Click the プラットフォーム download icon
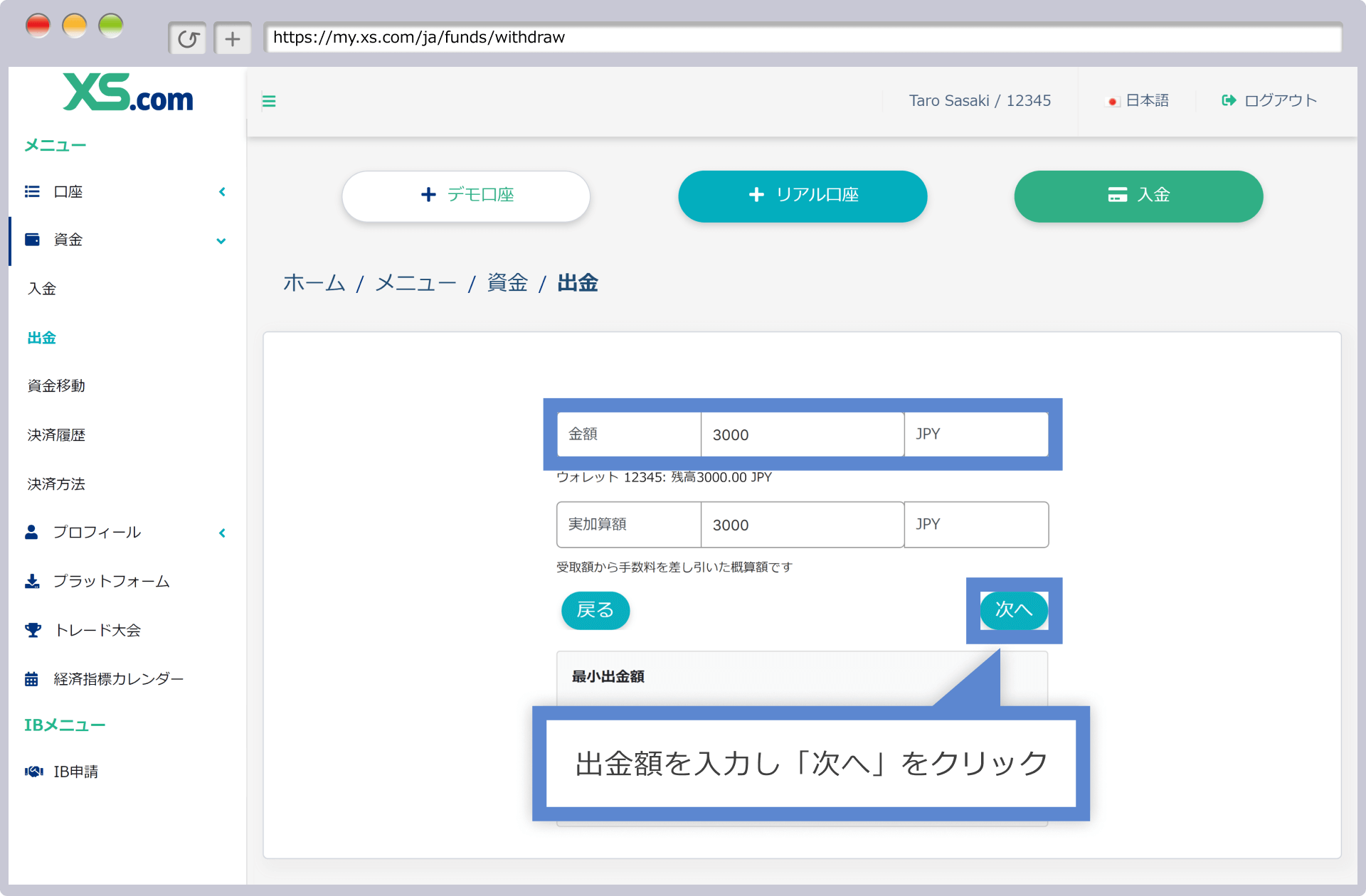This screenshot has height=896, width=1366. [32, 581]
